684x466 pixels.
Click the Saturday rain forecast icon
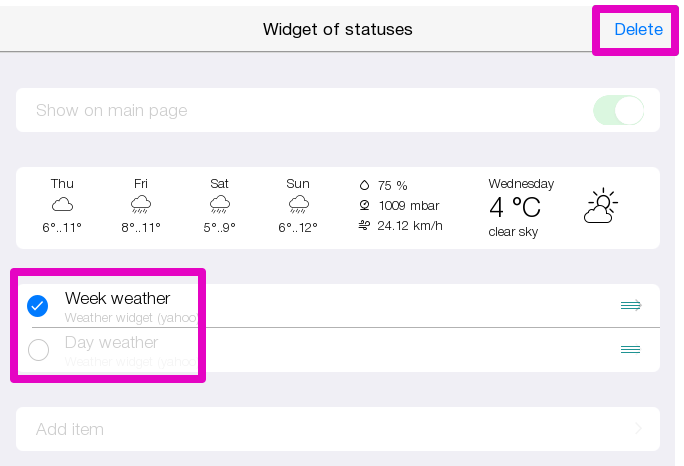point(220,205)
